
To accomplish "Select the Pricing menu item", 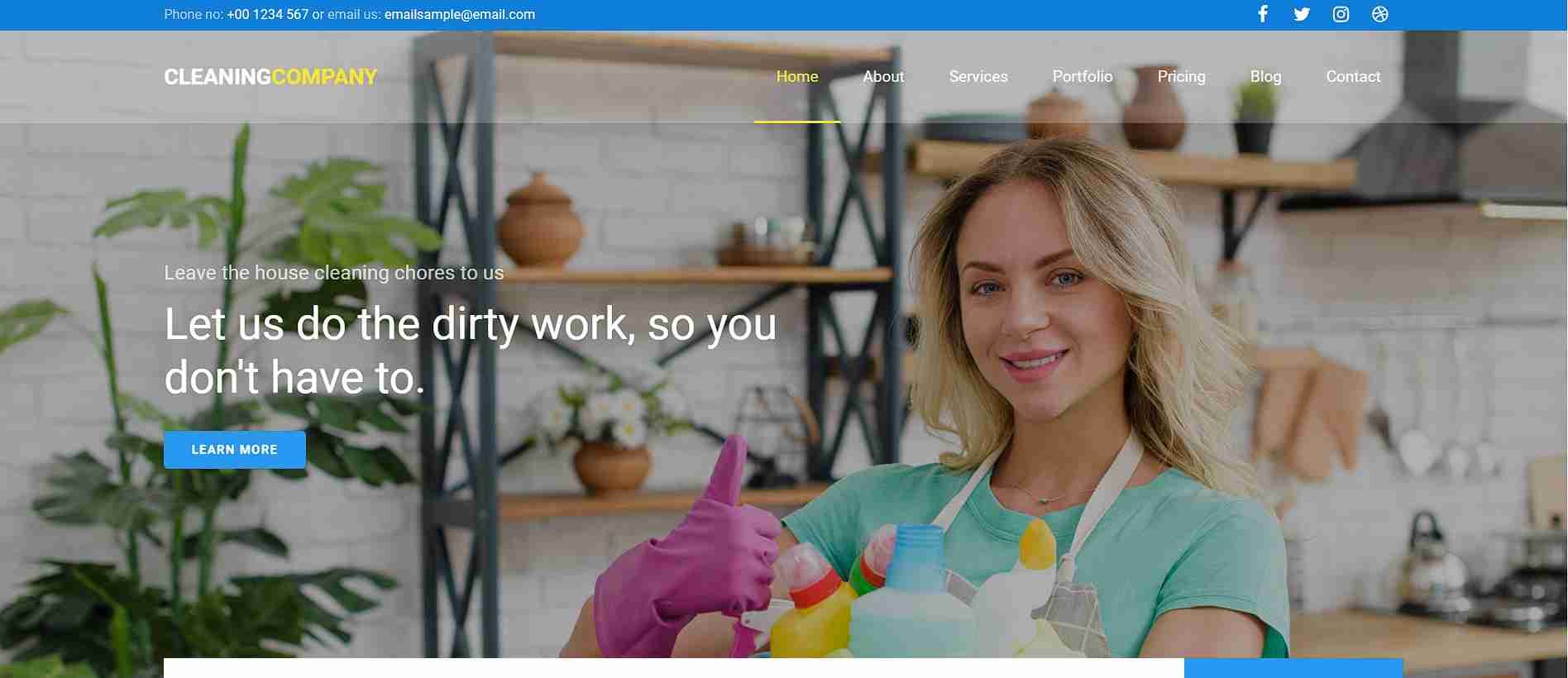I will tap(1181, 77).
